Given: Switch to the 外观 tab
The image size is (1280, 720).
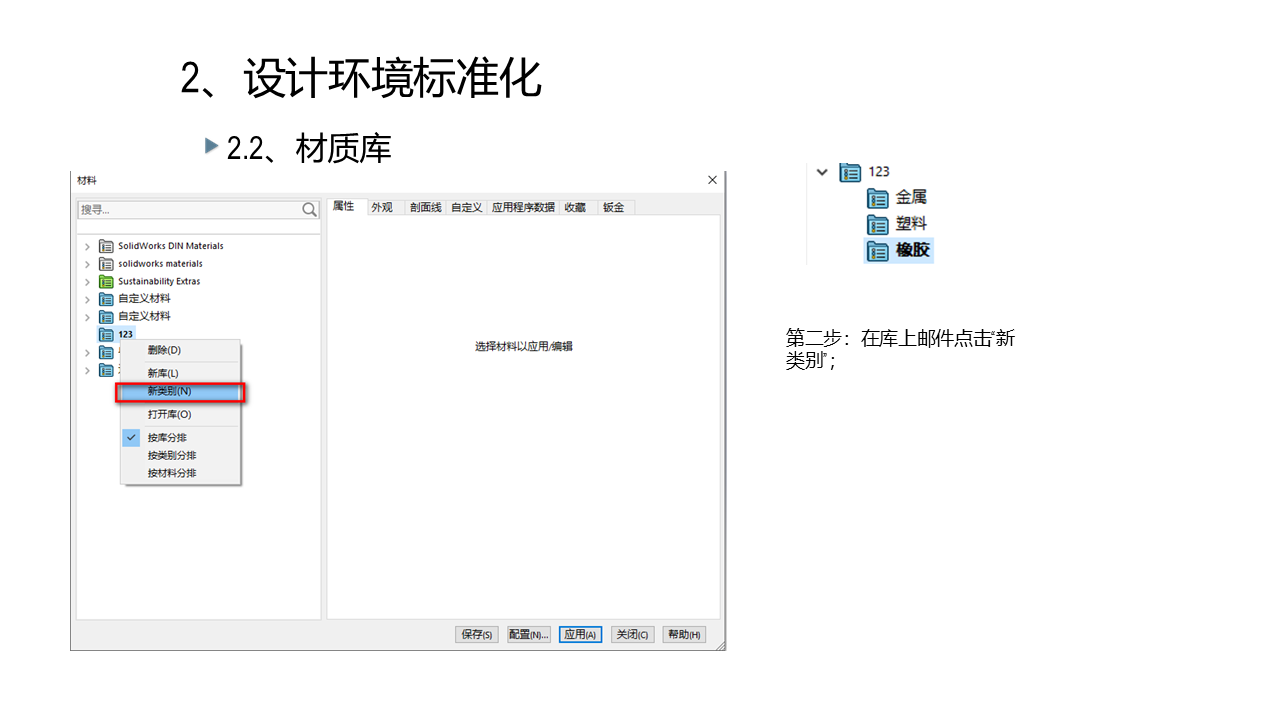Looking at the screenshot, I should 381,208.
